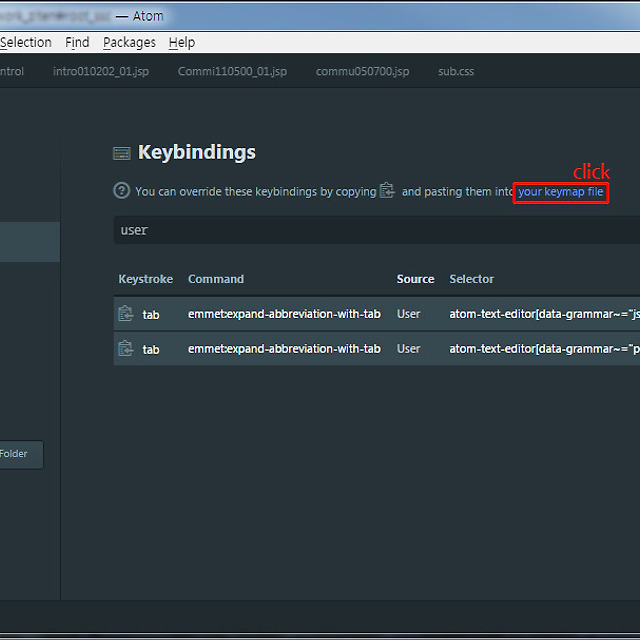Click the copy icon on the first tab keybinding row
The width and height of the screenshot is (640, 640).
[x=126, y=314]
